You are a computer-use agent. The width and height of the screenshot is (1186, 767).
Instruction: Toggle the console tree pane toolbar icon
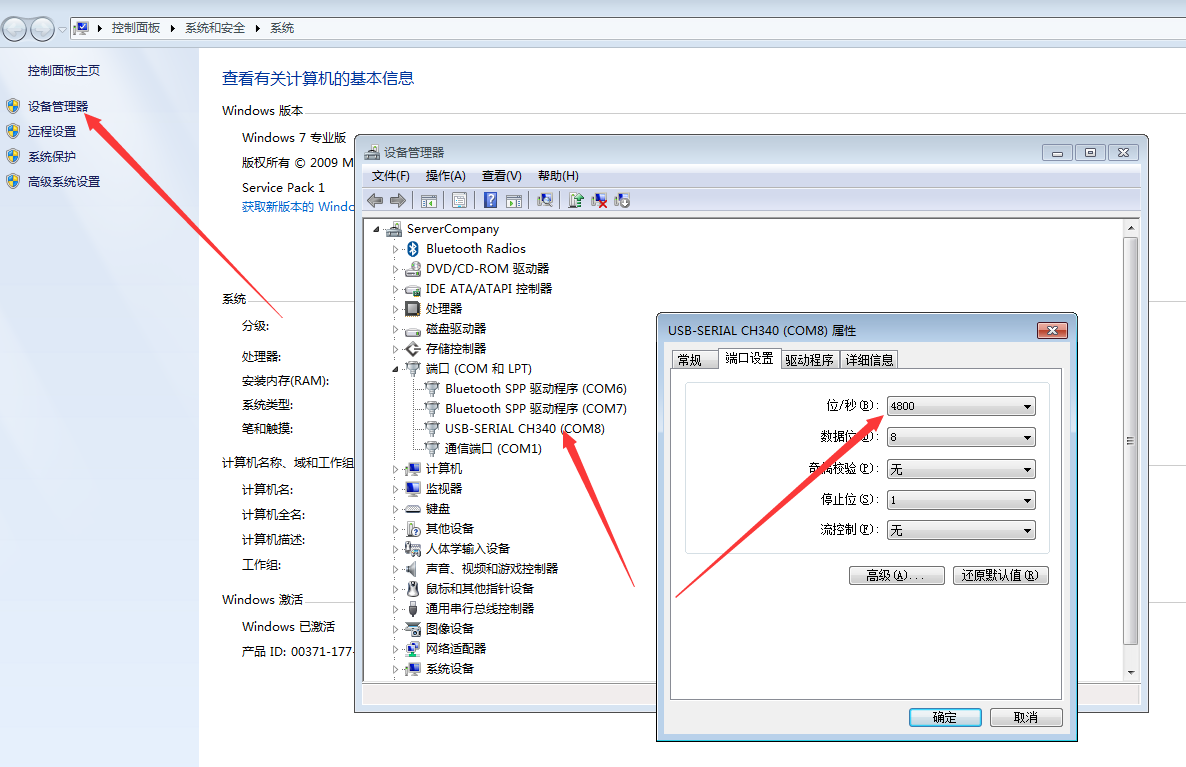coord(429,200)
